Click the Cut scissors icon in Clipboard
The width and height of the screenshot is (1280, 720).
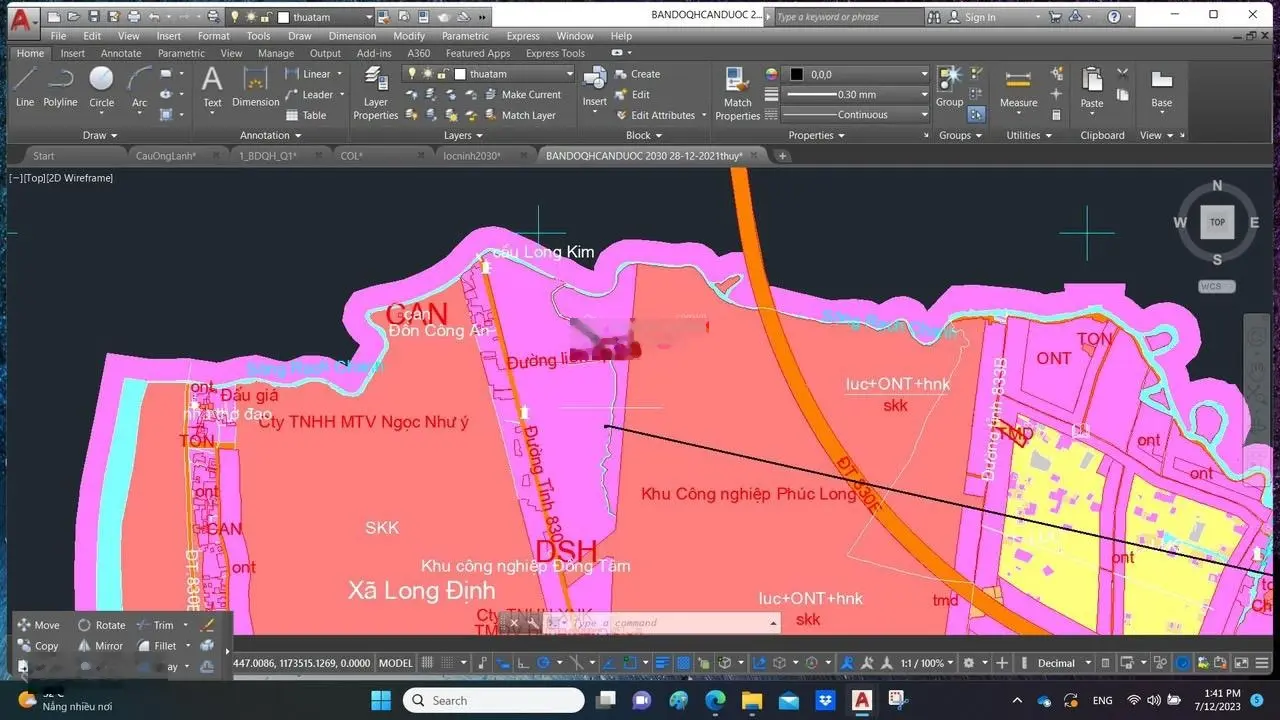click(1122, 73)
